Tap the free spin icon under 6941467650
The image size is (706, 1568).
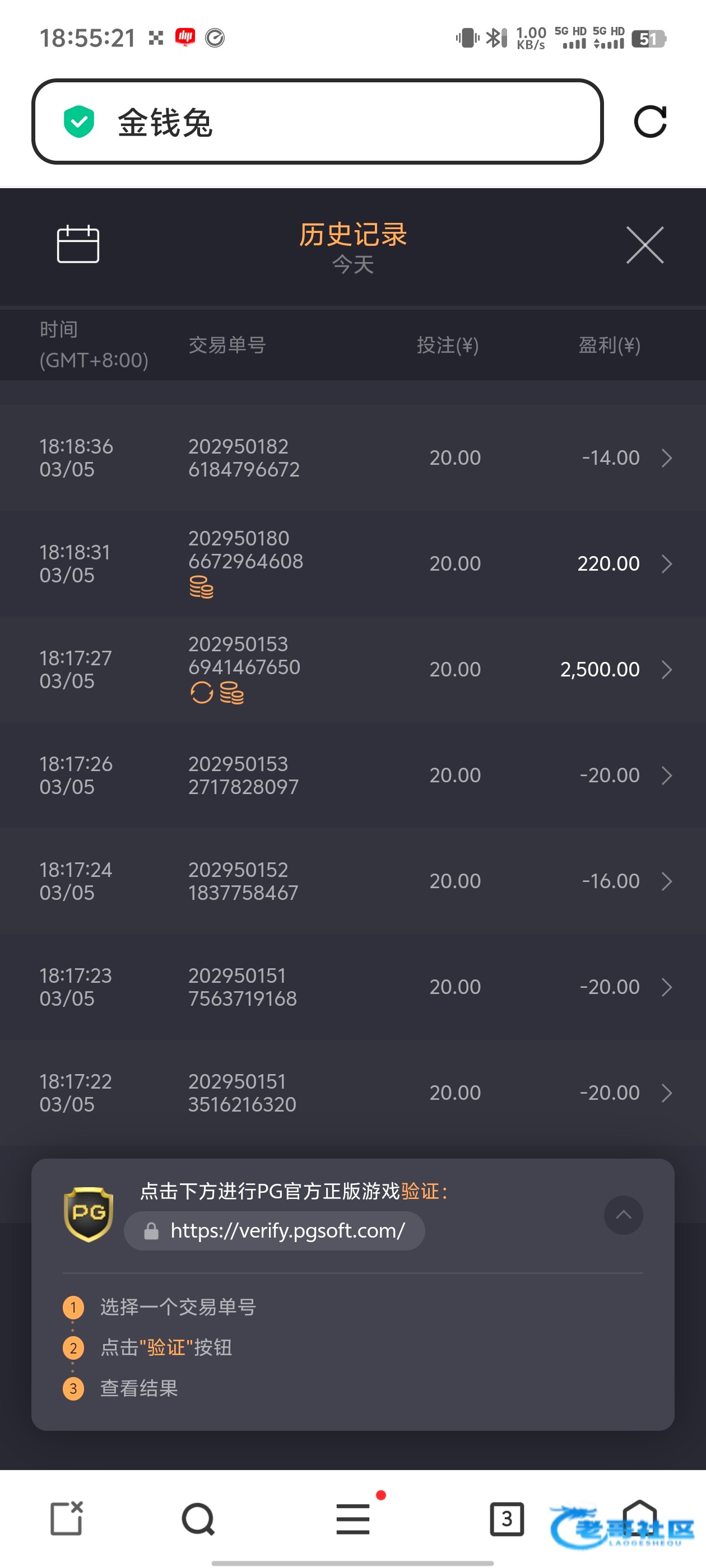pyautogui.click(x=202, y=693)
